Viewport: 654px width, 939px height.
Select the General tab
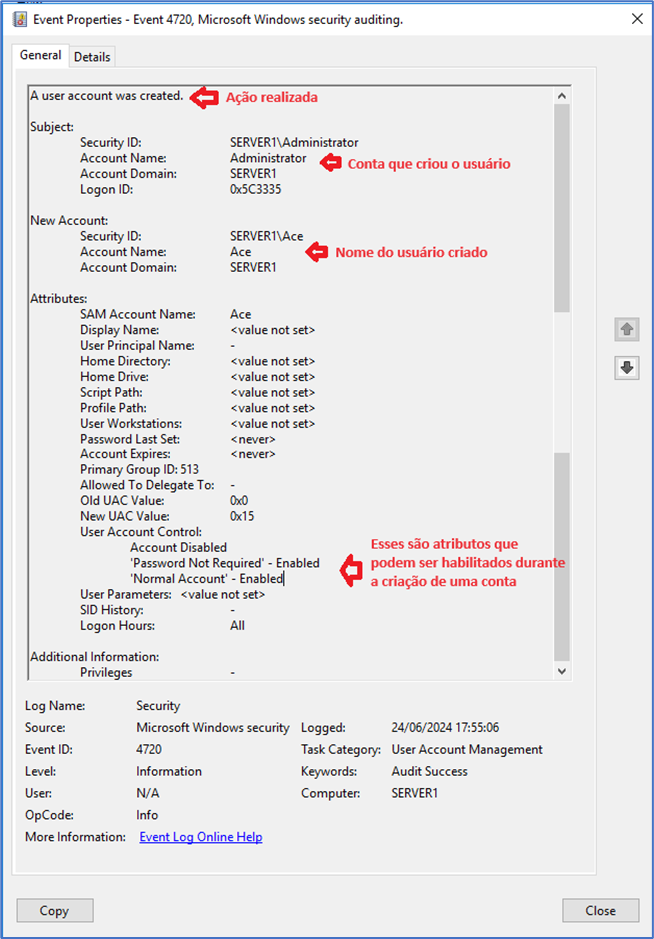tap(41, 56)
